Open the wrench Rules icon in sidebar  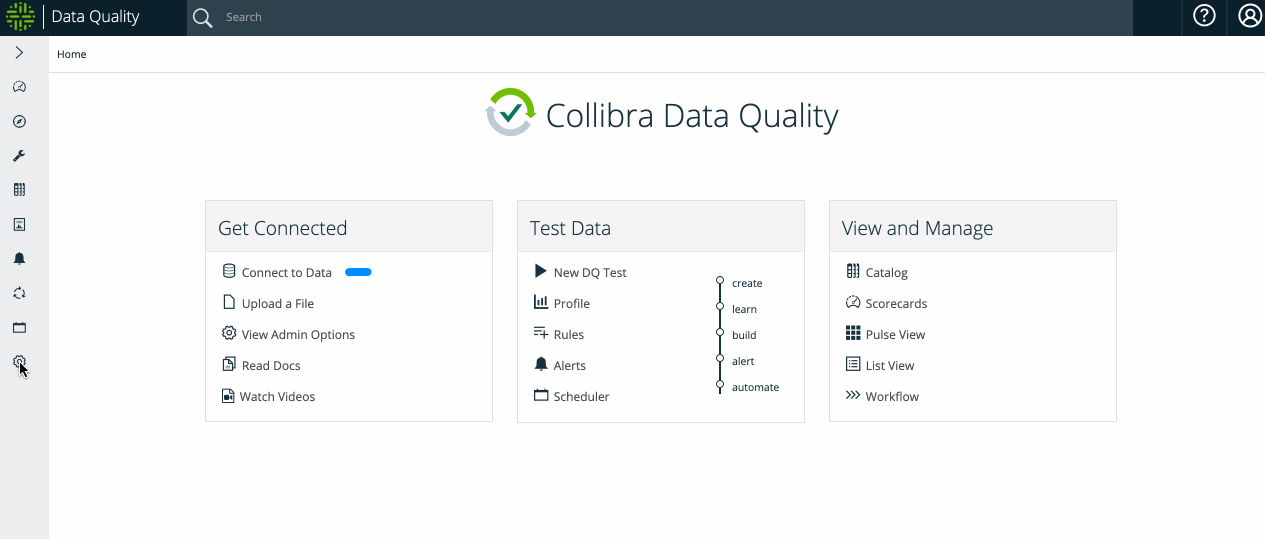19,156
